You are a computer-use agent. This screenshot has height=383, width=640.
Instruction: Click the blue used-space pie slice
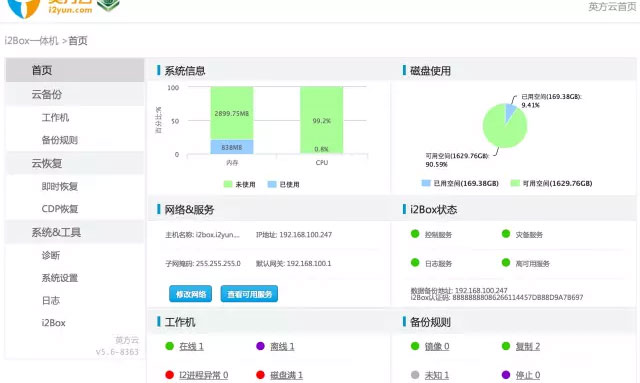(x=510, y=112)
